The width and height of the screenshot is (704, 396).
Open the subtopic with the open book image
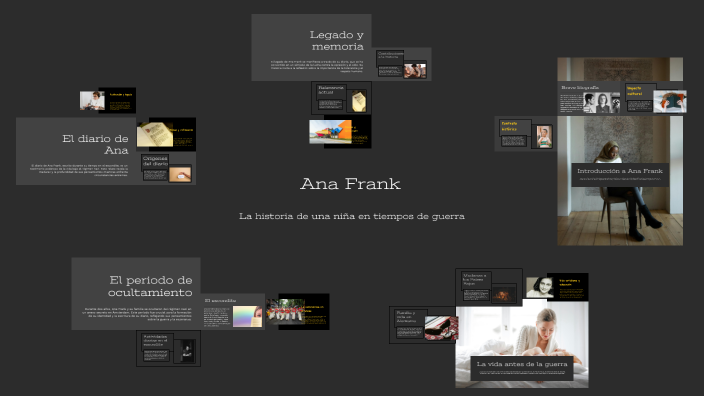166,134
